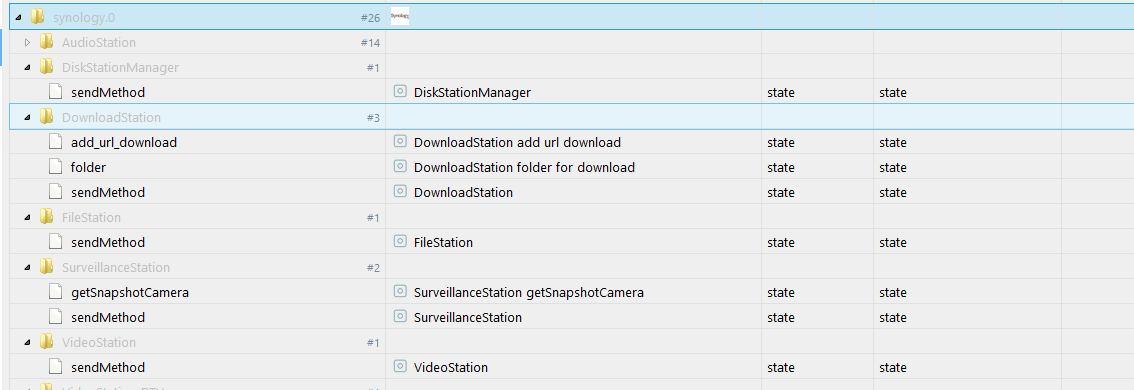Click the state icon beside FileStation name

click(x=399, y=242)
